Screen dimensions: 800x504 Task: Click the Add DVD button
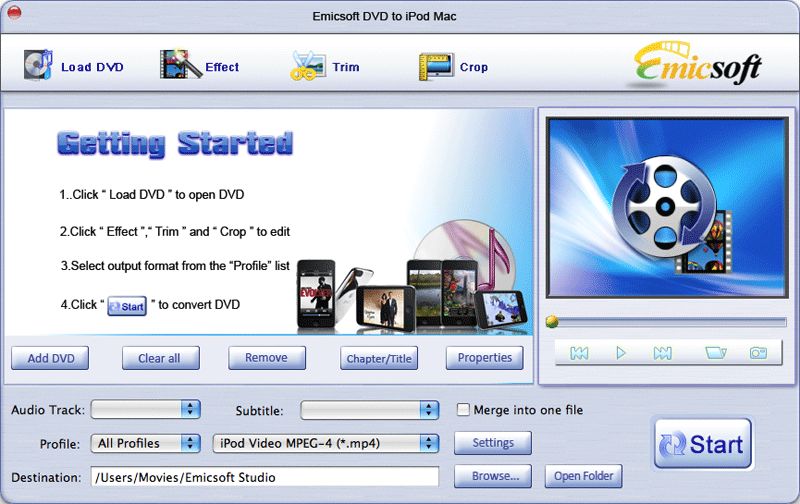pyautogui.click(x=50, y=358)
